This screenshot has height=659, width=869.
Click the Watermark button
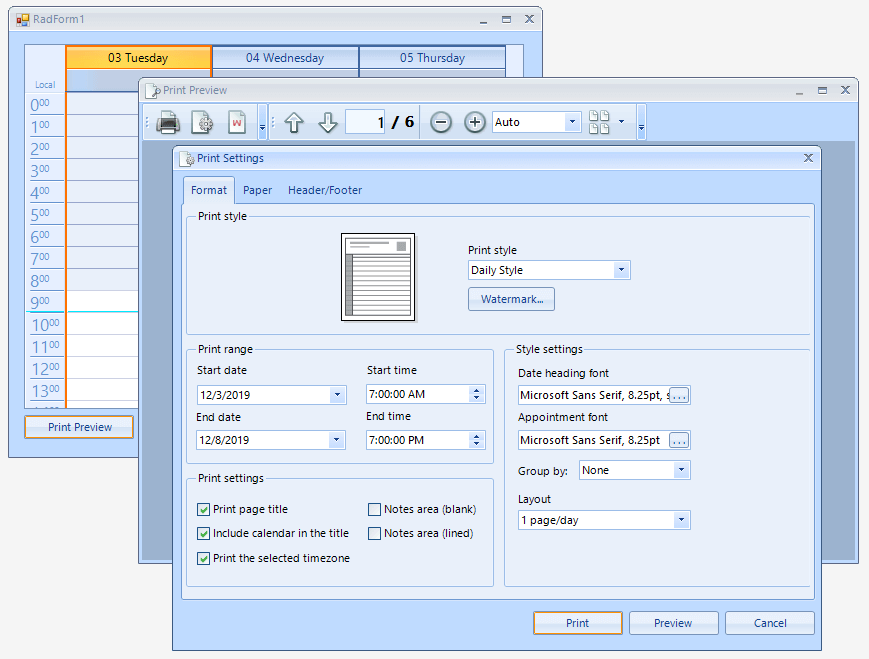point(511,299)
